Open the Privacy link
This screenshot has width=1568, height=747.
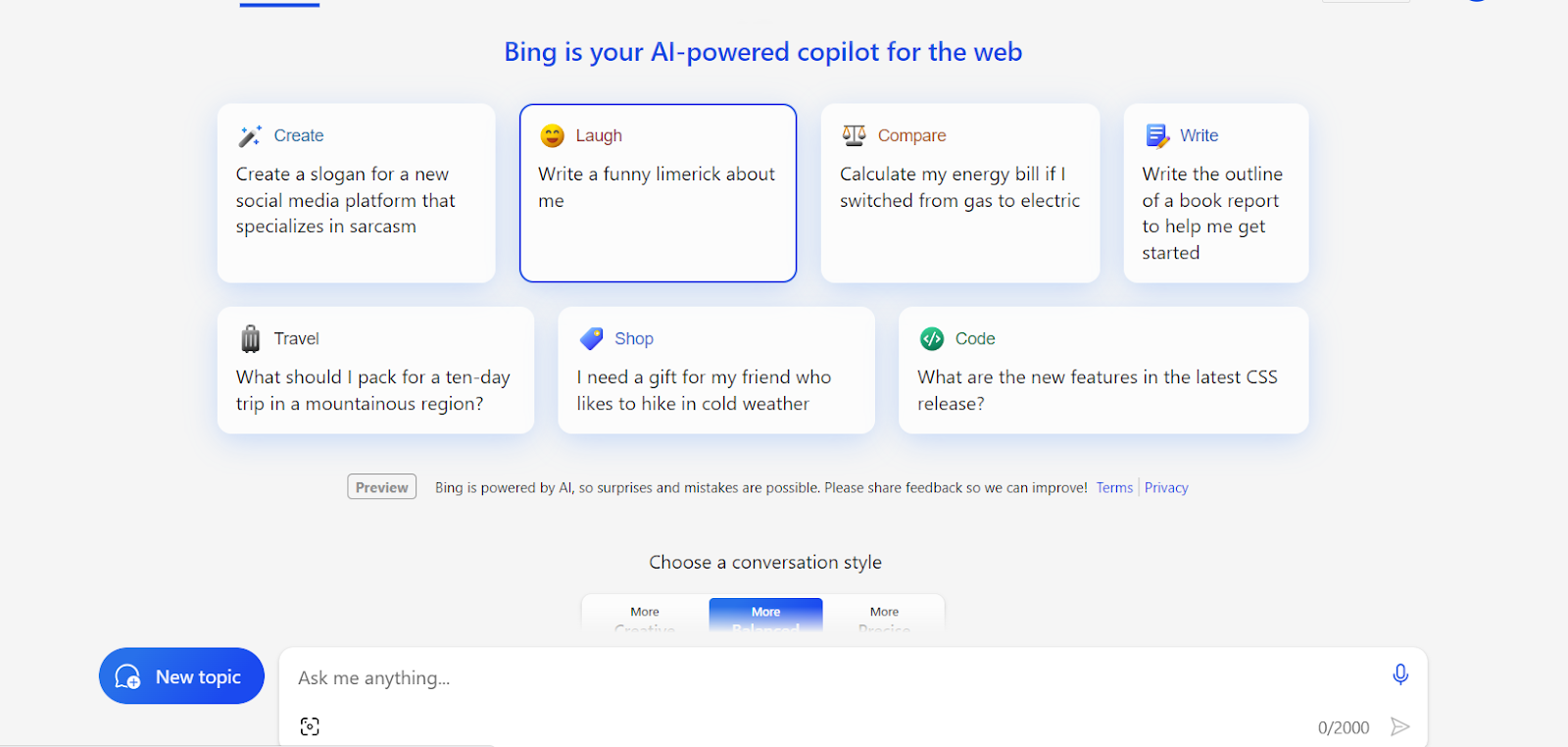pos(1166,487)
